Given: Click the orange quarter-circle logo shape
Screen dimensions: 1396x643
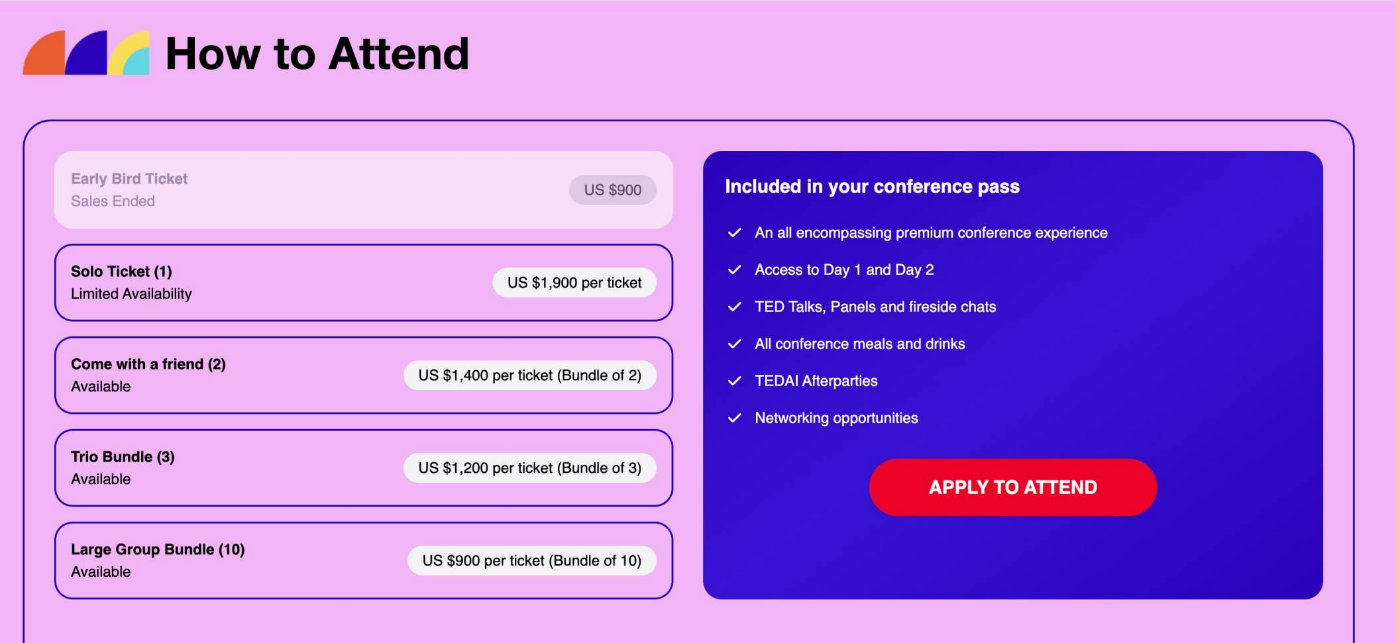Looking at the screenshot, I should click(x=47, y=57).
